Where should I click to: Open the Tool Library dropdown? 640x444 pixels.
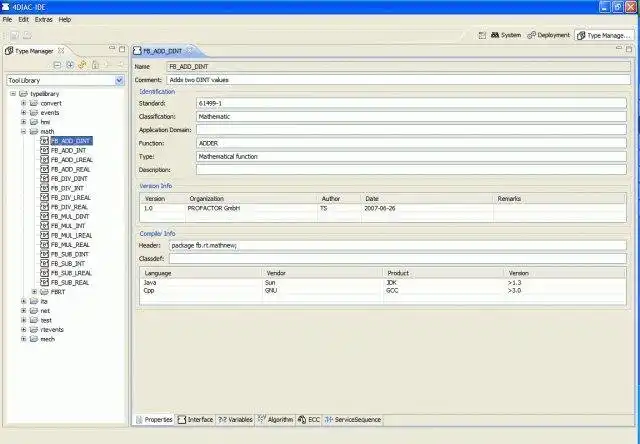[119, 80]
